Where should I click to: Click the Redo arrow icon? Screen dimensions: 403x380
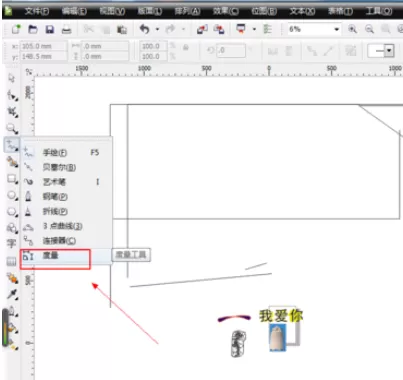(170, 29)
